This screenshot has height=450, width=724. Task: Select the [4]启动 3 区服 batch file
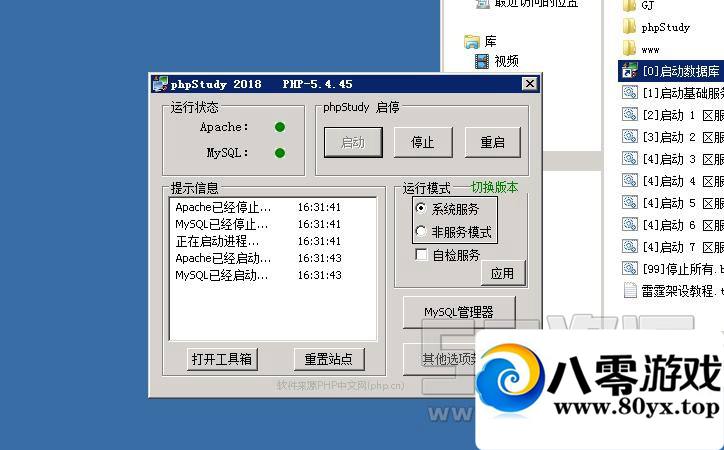pos(672,159)
